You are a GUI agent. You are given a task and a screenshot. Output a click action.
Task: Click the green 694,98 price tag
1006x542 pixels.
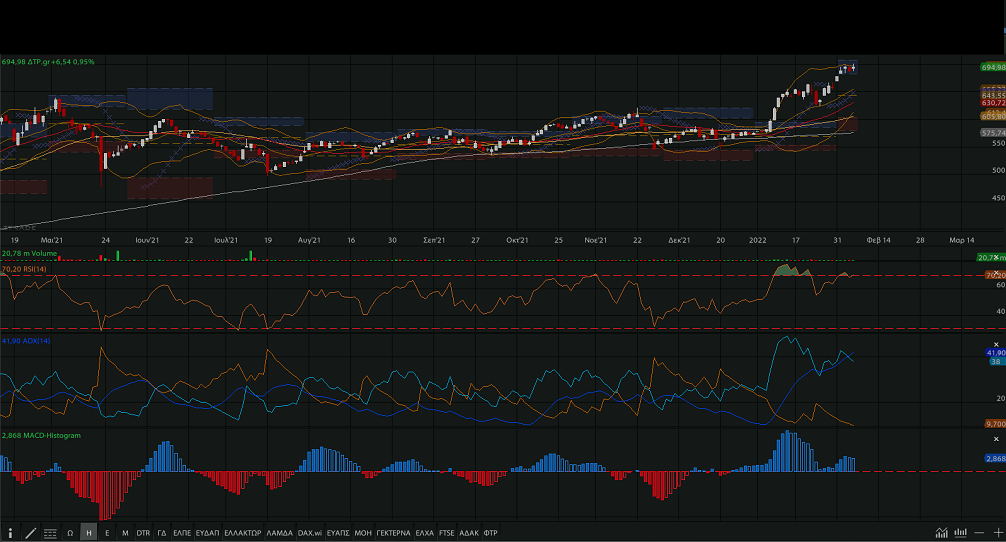click(992, 67)
